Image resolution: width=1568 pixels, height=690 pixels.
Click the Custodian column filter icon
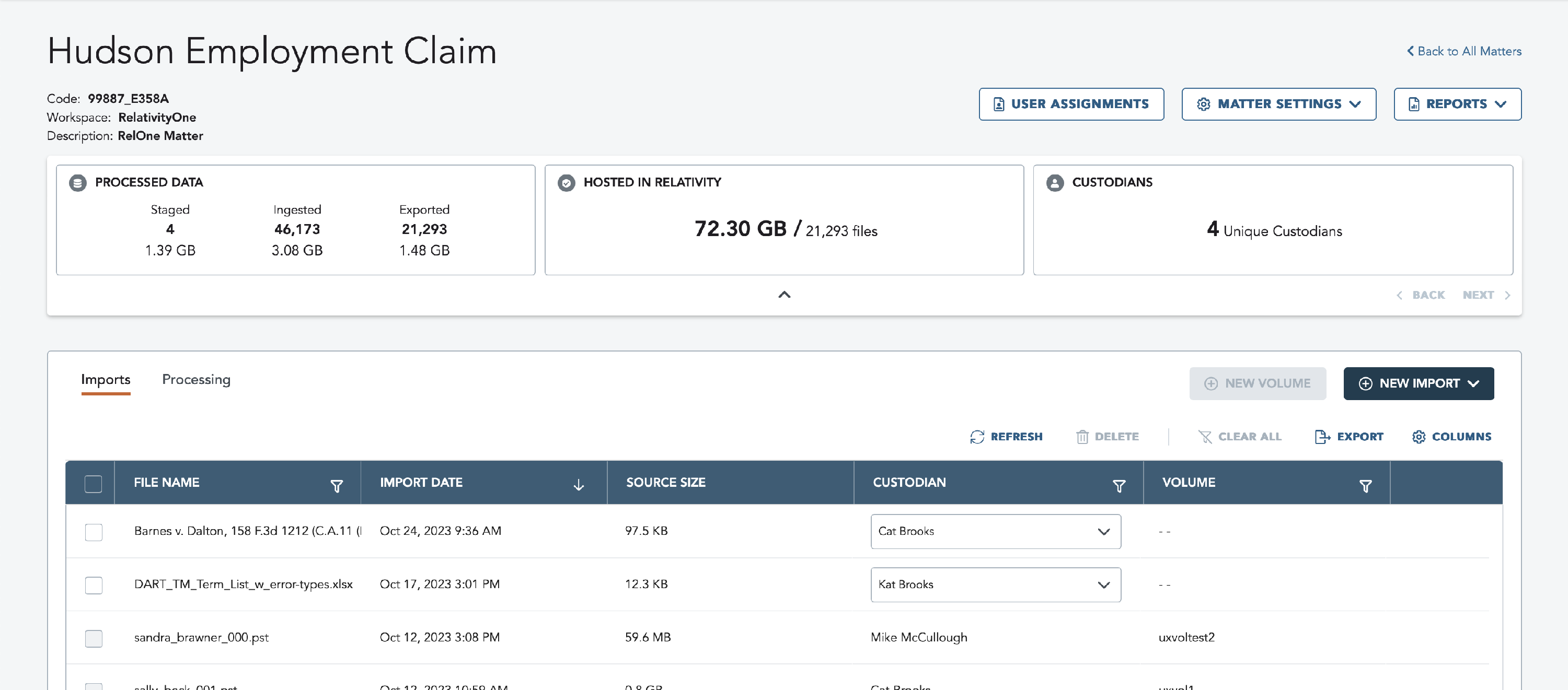tap(1118, 486)
